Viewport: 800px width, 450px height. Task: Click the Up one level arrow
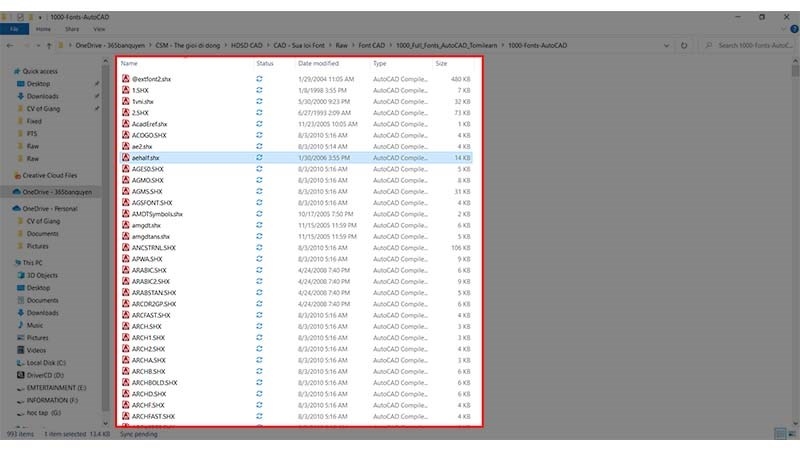click(x=49, y=45)
